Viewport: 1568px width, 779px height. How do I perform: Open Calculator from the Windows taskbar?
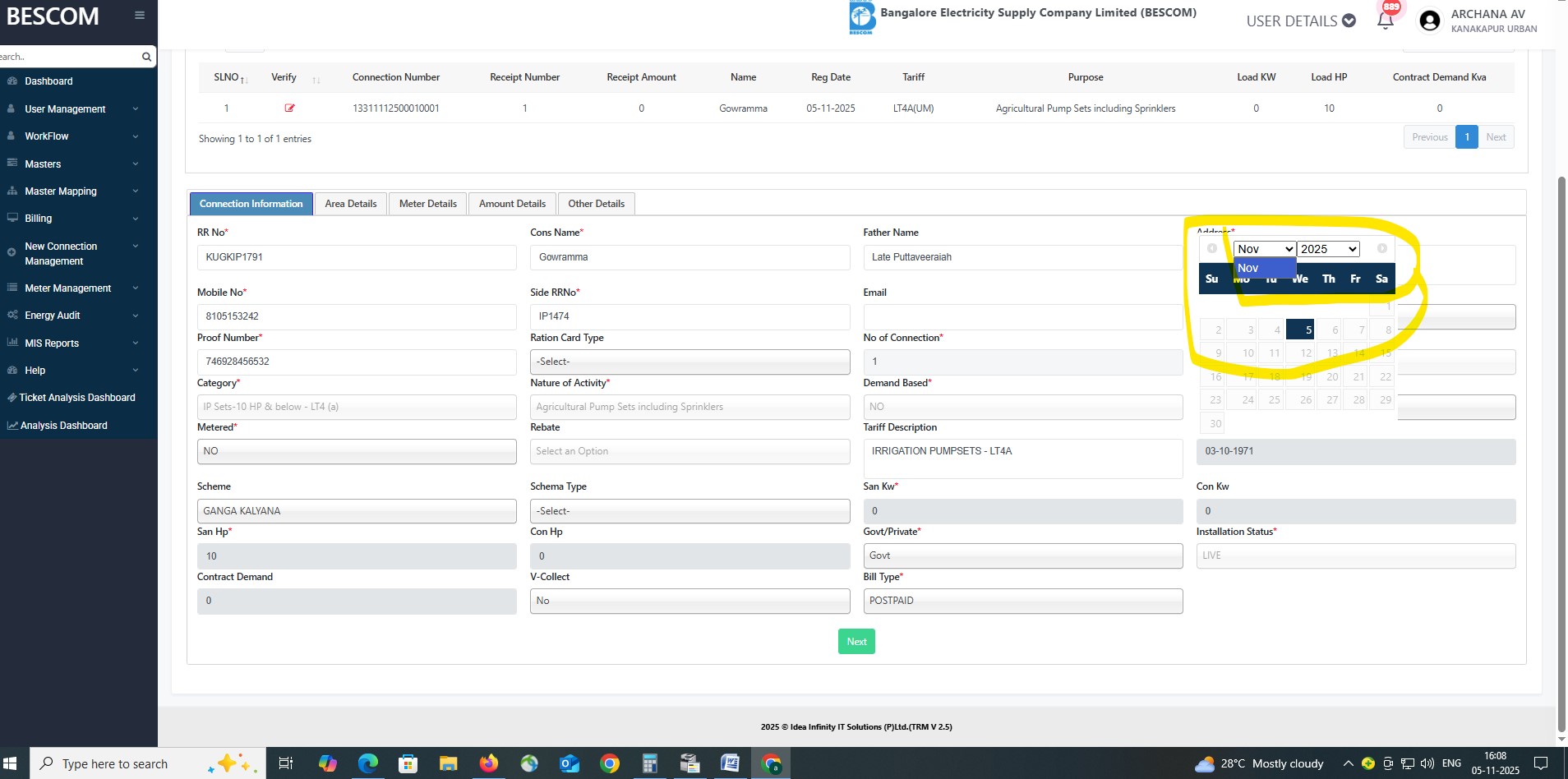pos(649,763)
